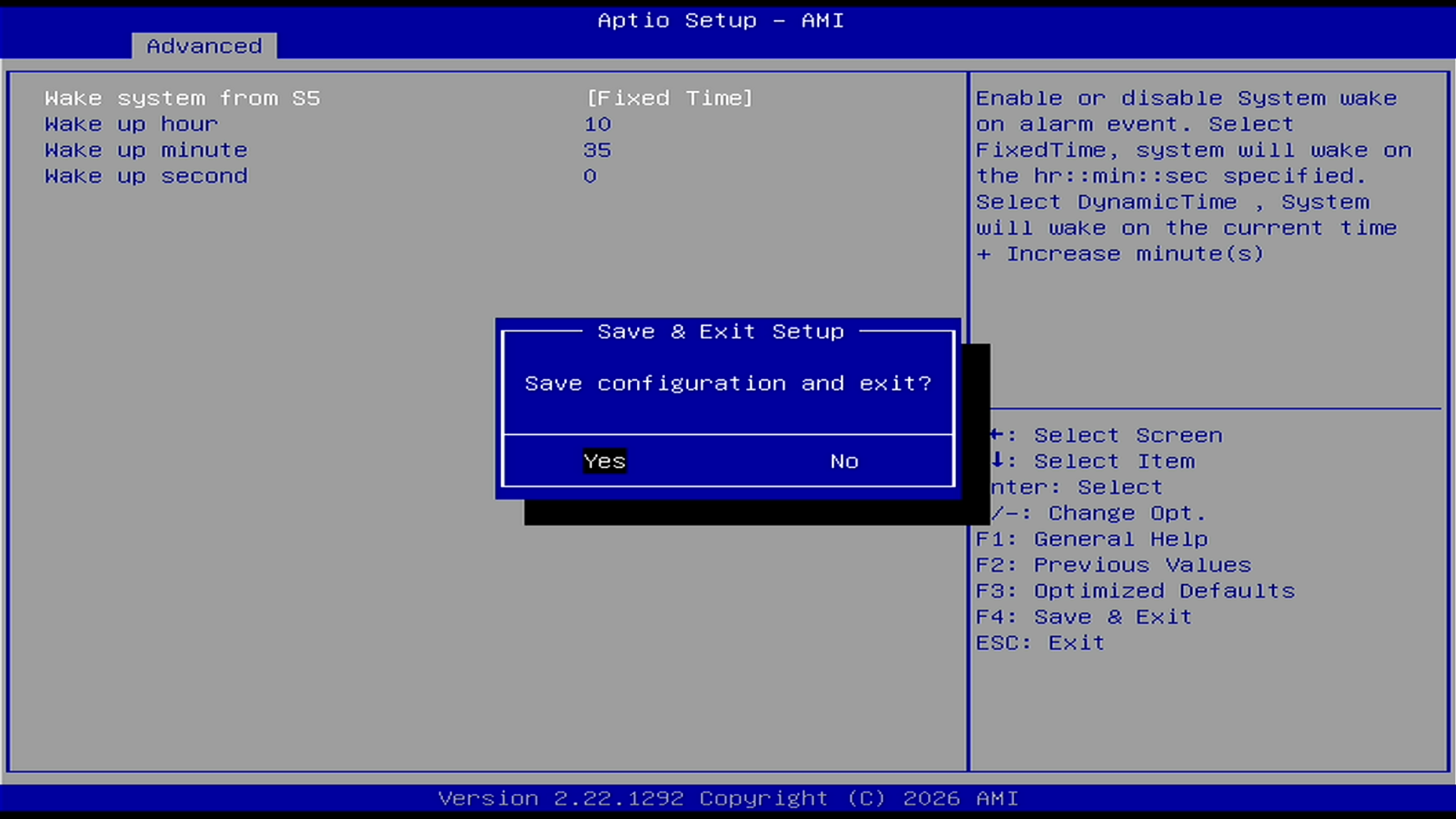Screen dimensions: 1456x819
Task: Click the Save & Exit Setup dialog title
Action: (x=720, y=331)
